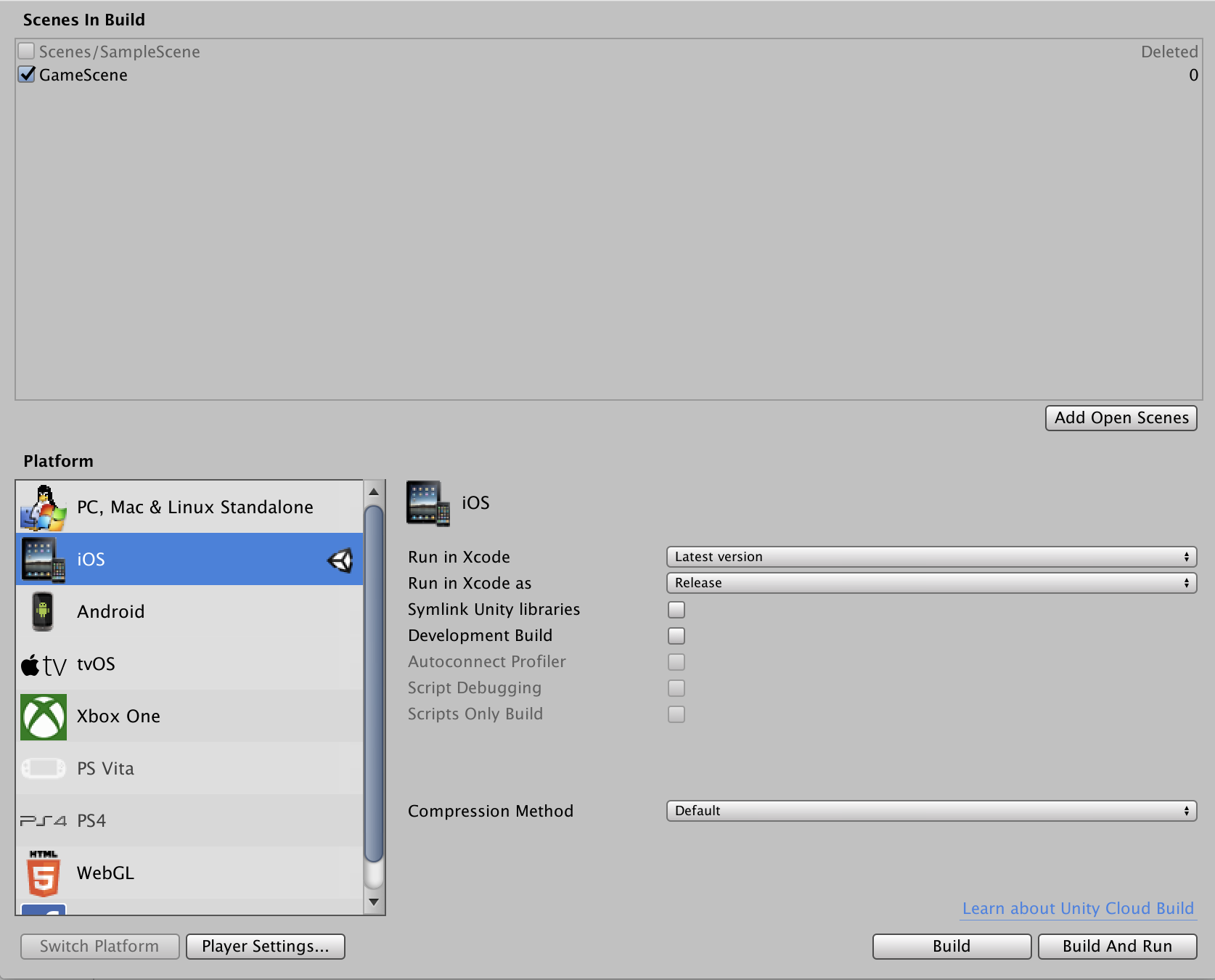Select the Xbox One logo icon
This screenshot has height=980, width=1215.
pyautogui.click(x=44, y=716)
